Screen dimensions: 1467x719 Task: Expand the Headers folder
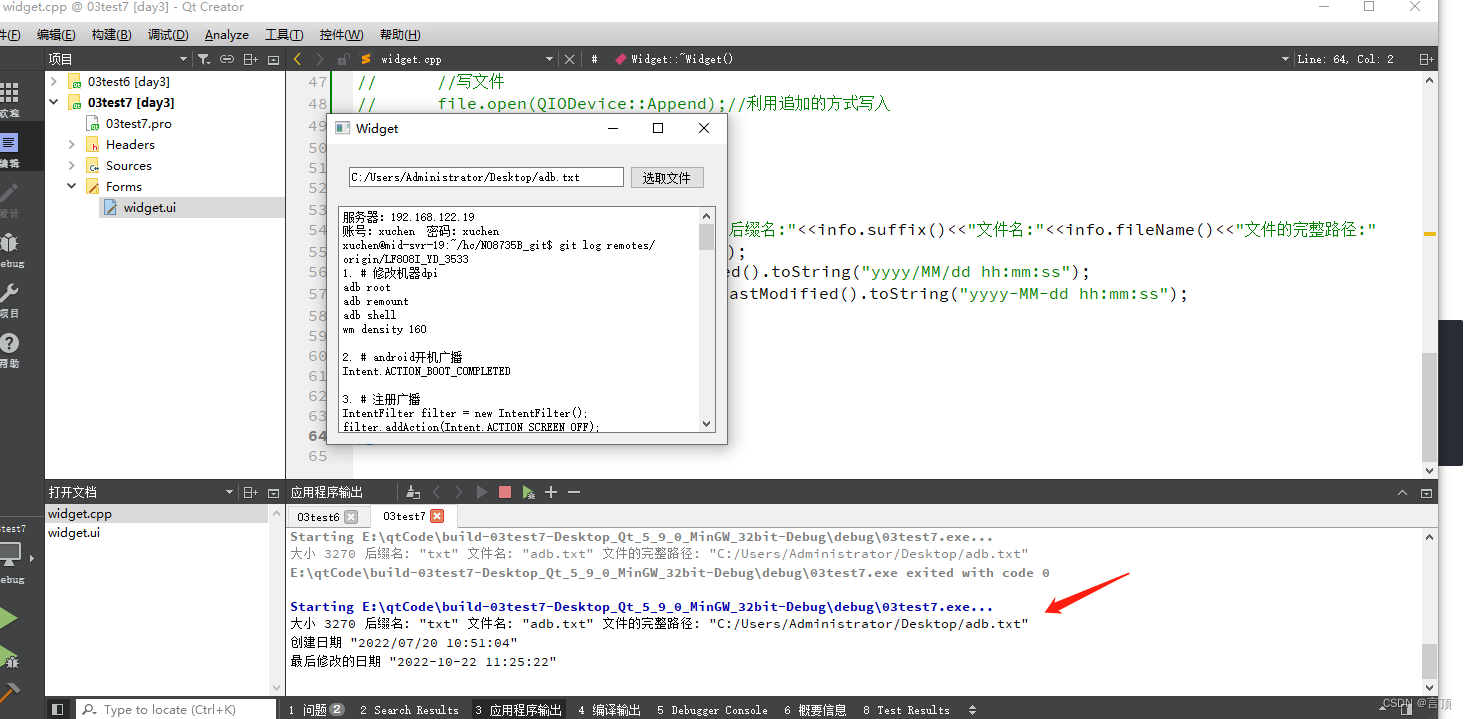pyautogui.click(x=72, y=145)
